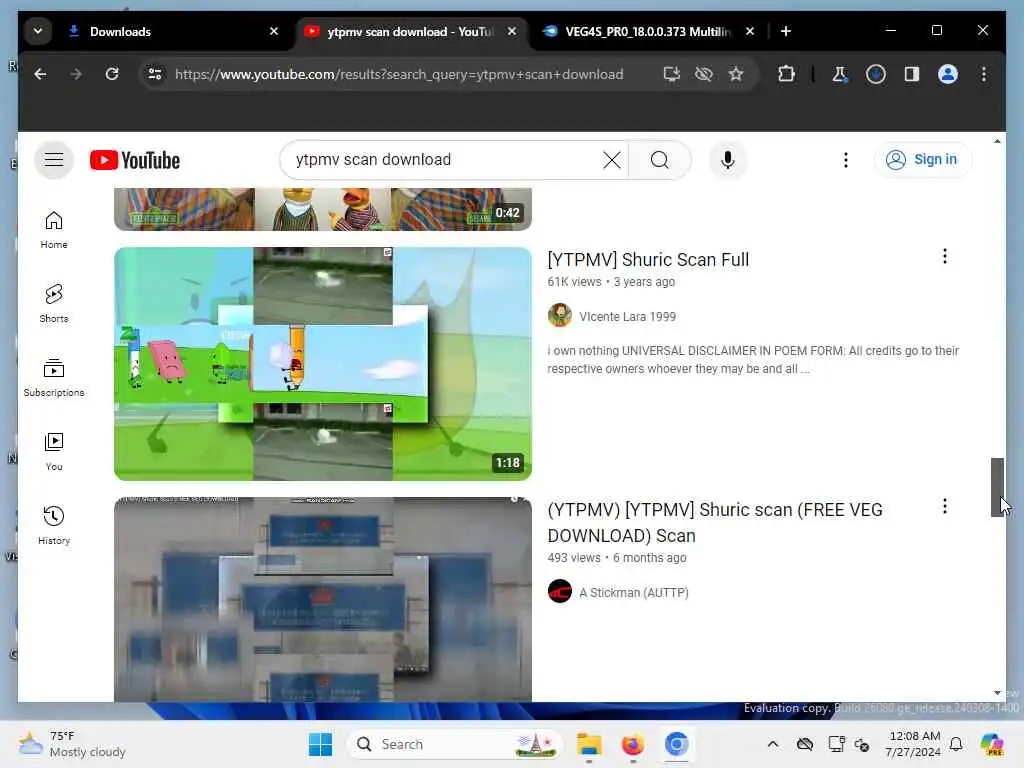Open options menu for Shuric Scan Full
The height and width of the screenshot is (768, 1024).
coord(944,257)
